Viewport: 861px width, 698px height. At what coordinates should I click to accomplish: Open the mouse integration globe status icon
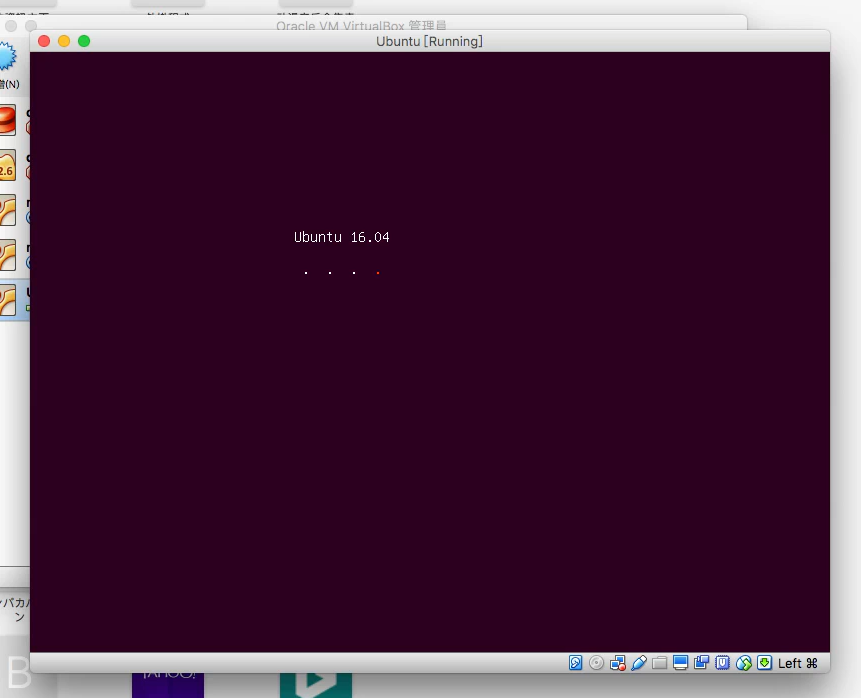coord(743,663)
